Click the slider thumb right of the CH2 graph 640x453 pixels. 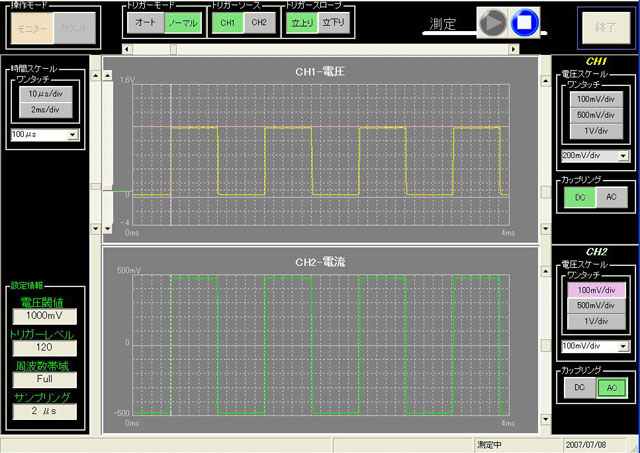pyautogui.click(x=546, y=345)
